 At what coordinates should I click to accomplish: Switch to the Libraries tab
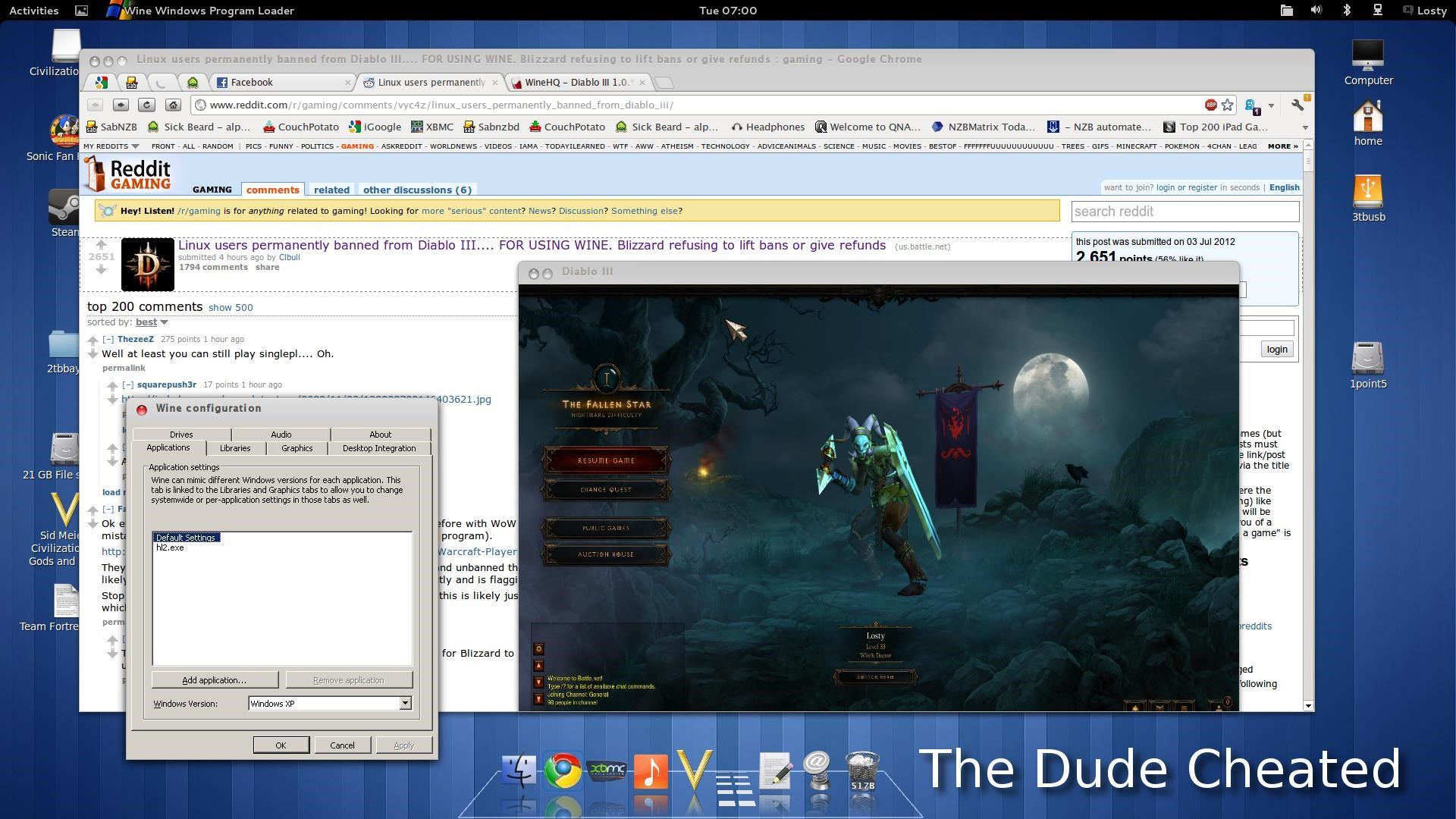tap(234, 448)
